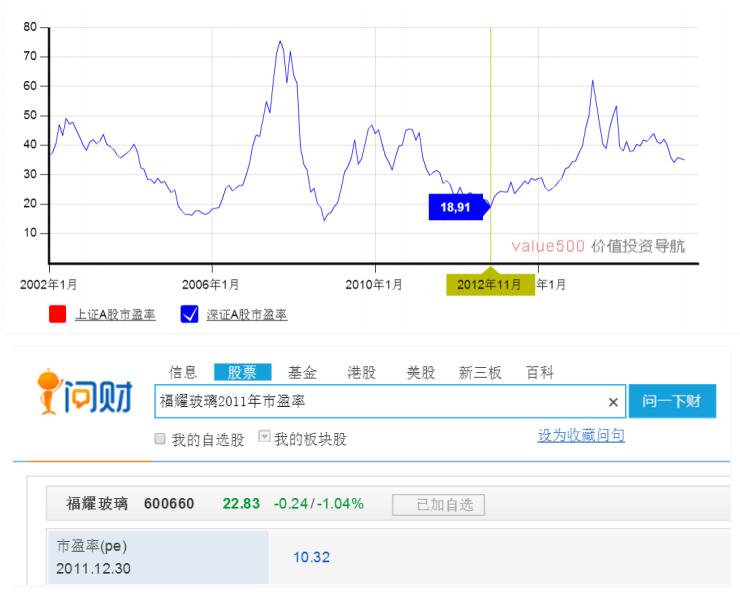The height and width of the screenshot is (597, 740).
Task: Switch to the 信息 tab
Action: click(183, 372)
